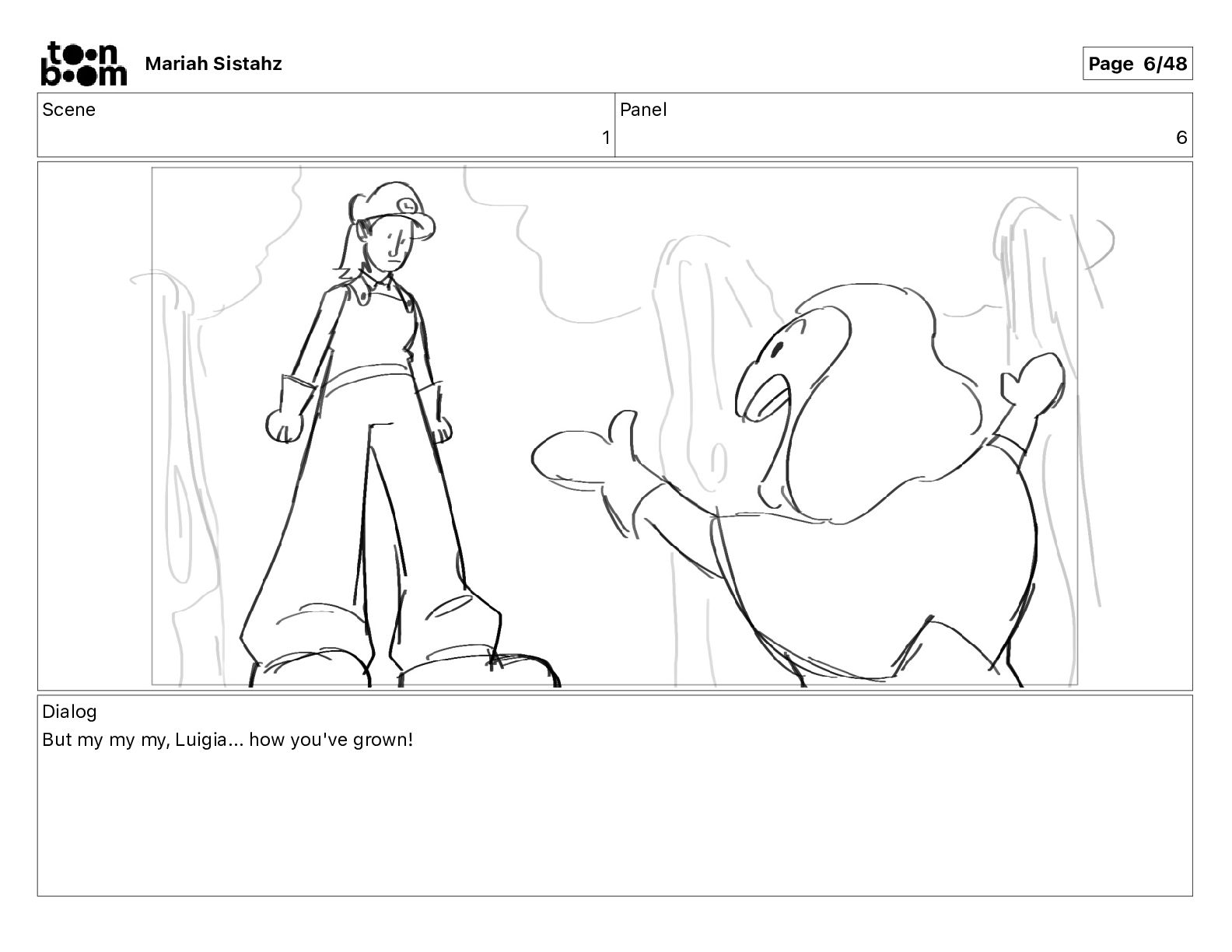Click the storyboard panel drawing thumbnail

pos(614,425)
